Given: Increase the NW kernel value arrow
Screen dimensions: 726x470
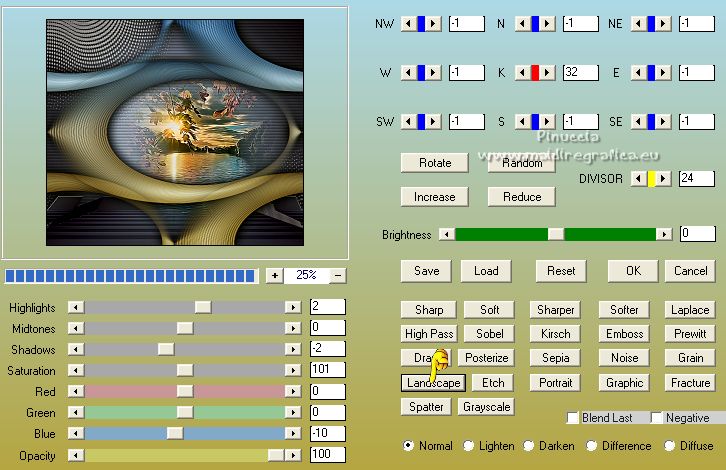Looking at the screenshot, I should (433, 24).
